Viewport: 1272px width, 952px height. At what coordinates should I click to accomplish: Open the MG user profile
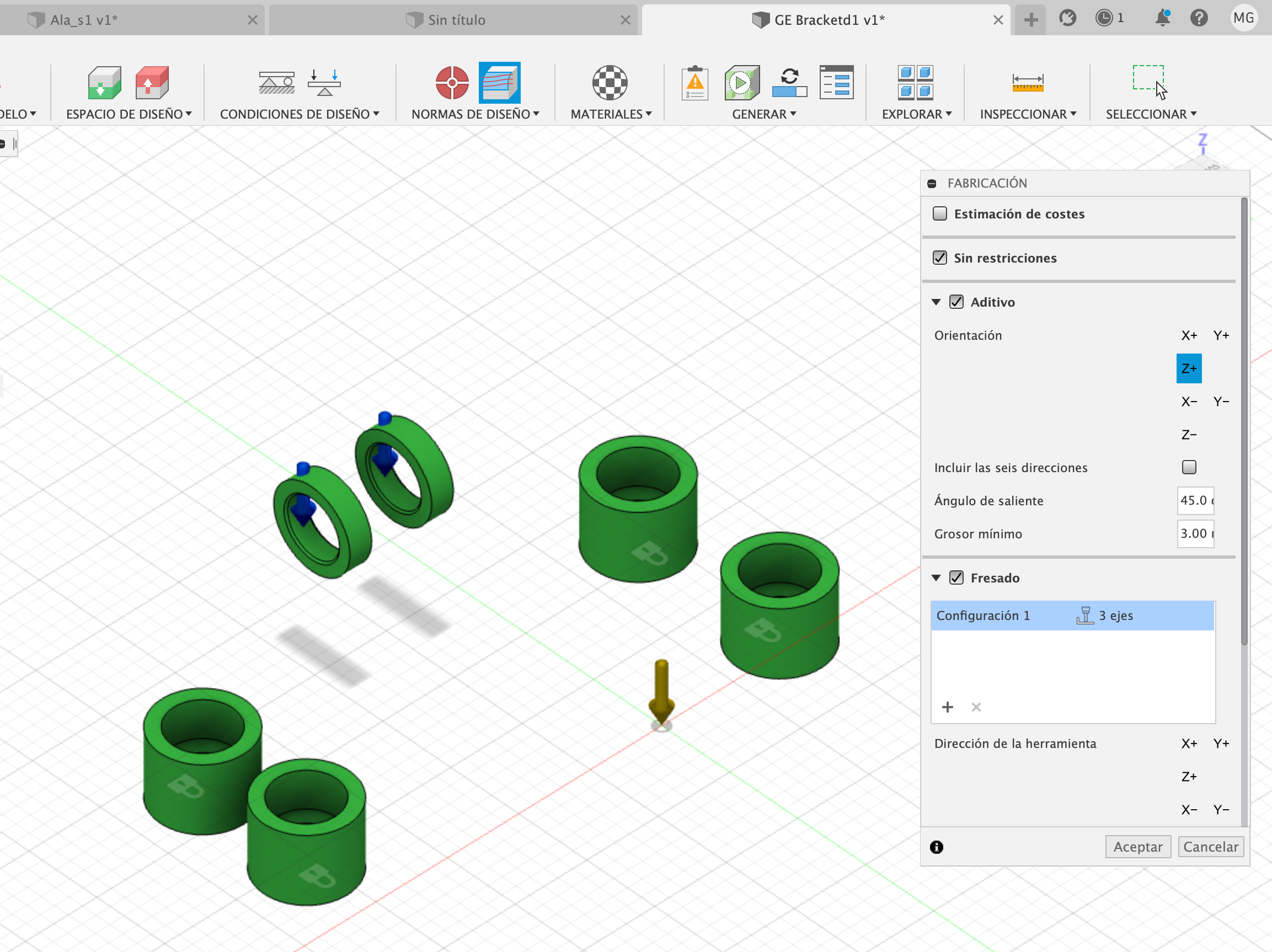coord(1244,18)
